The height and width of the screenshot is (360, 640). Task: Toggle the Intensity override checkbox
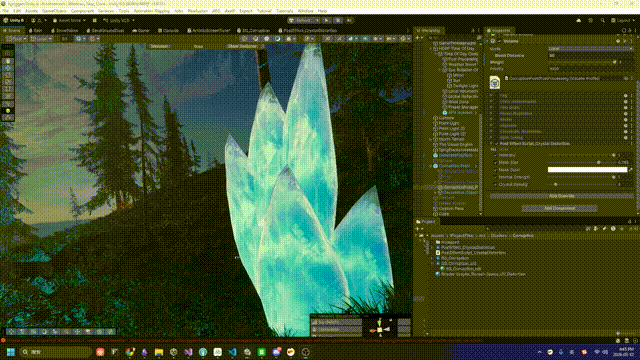[496, 155]
